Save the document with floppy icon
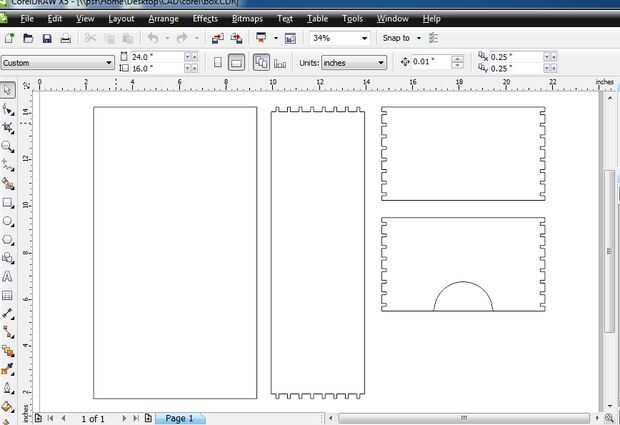Viewport: 620px width, 425px height. [47, 38]
